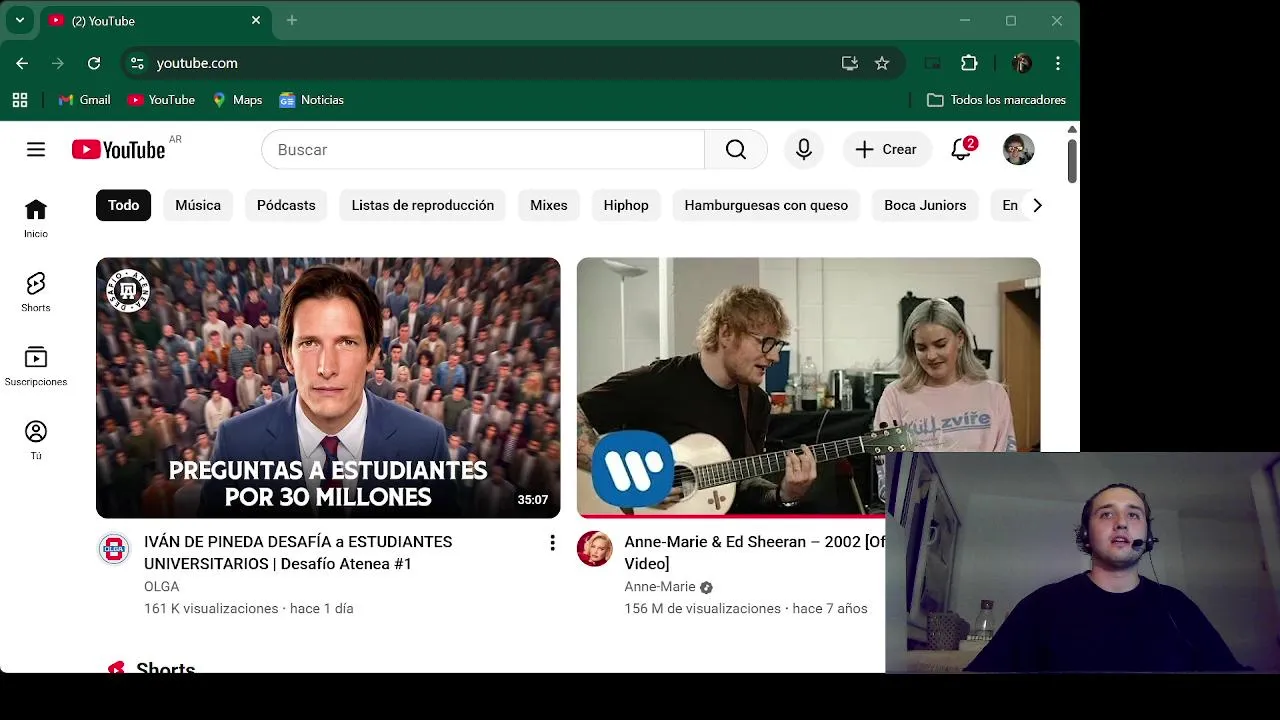The height and width of the screenshot is (720, 1280).
Task: Select the Listas de reproducción chip
Action: [x=423, y=205]
